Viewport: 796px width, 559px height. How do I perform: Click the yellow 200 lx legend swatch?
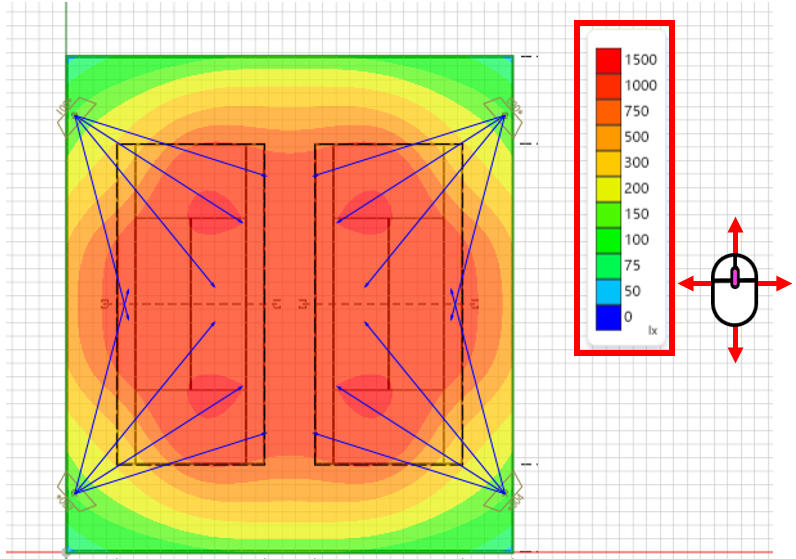608,188
